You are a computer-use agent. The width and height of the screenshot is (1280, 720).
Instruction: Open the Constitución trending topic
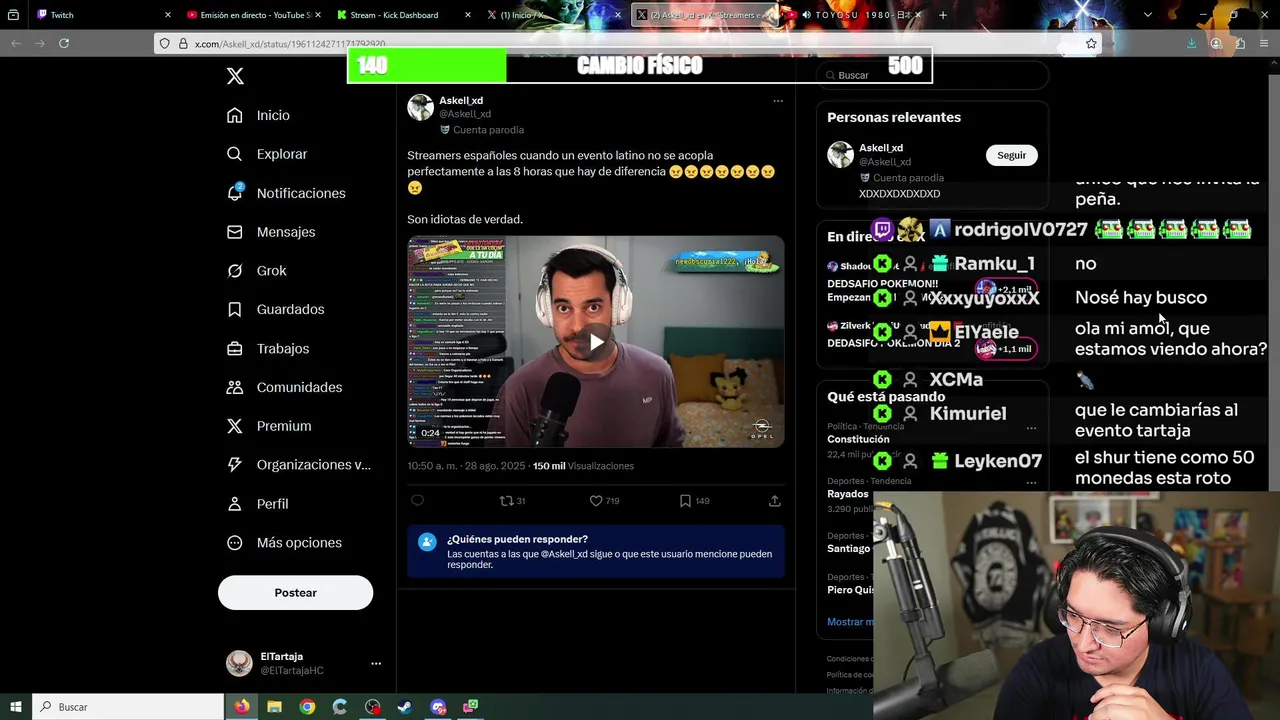tap(858, 439)
